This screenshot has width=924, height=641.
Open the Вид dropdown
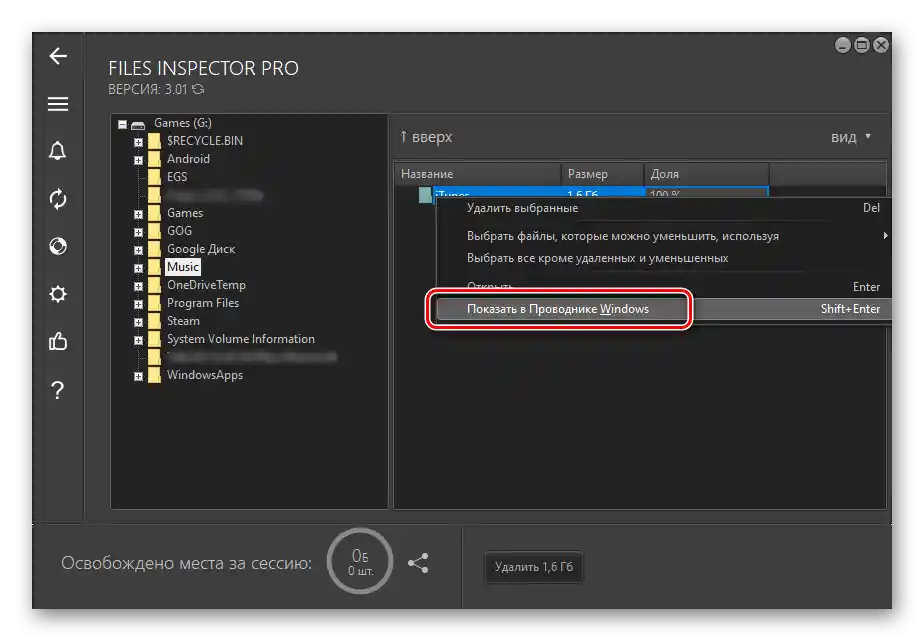[x=850, y=137]
